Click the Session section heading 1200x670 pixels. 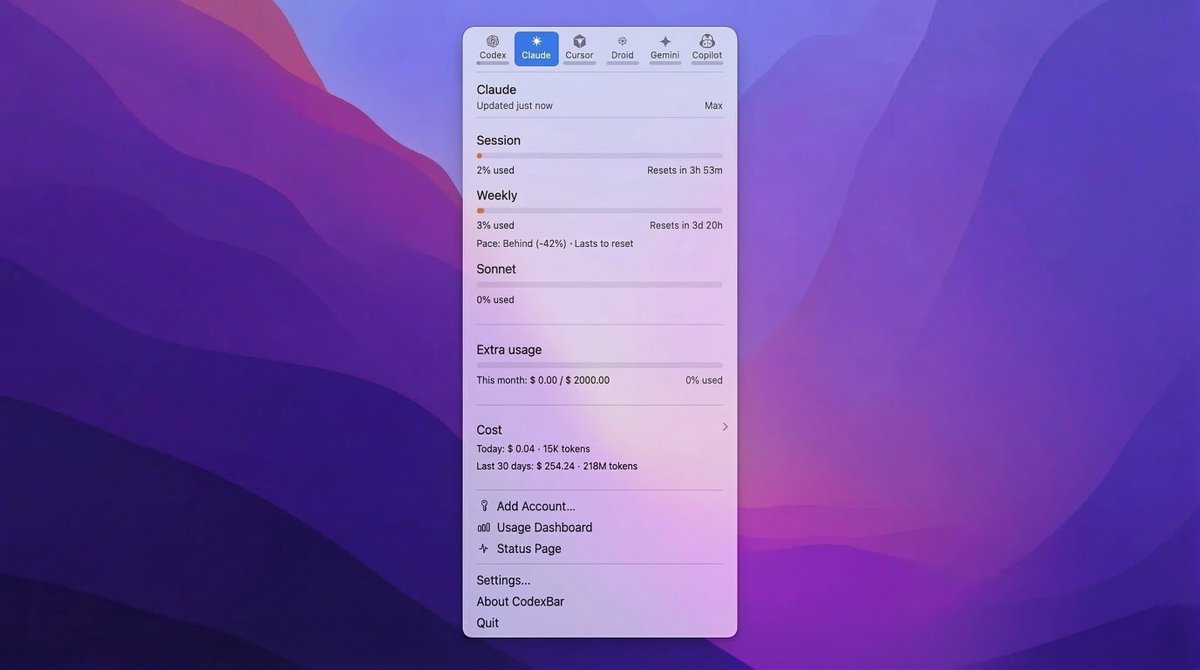(499, 140)
